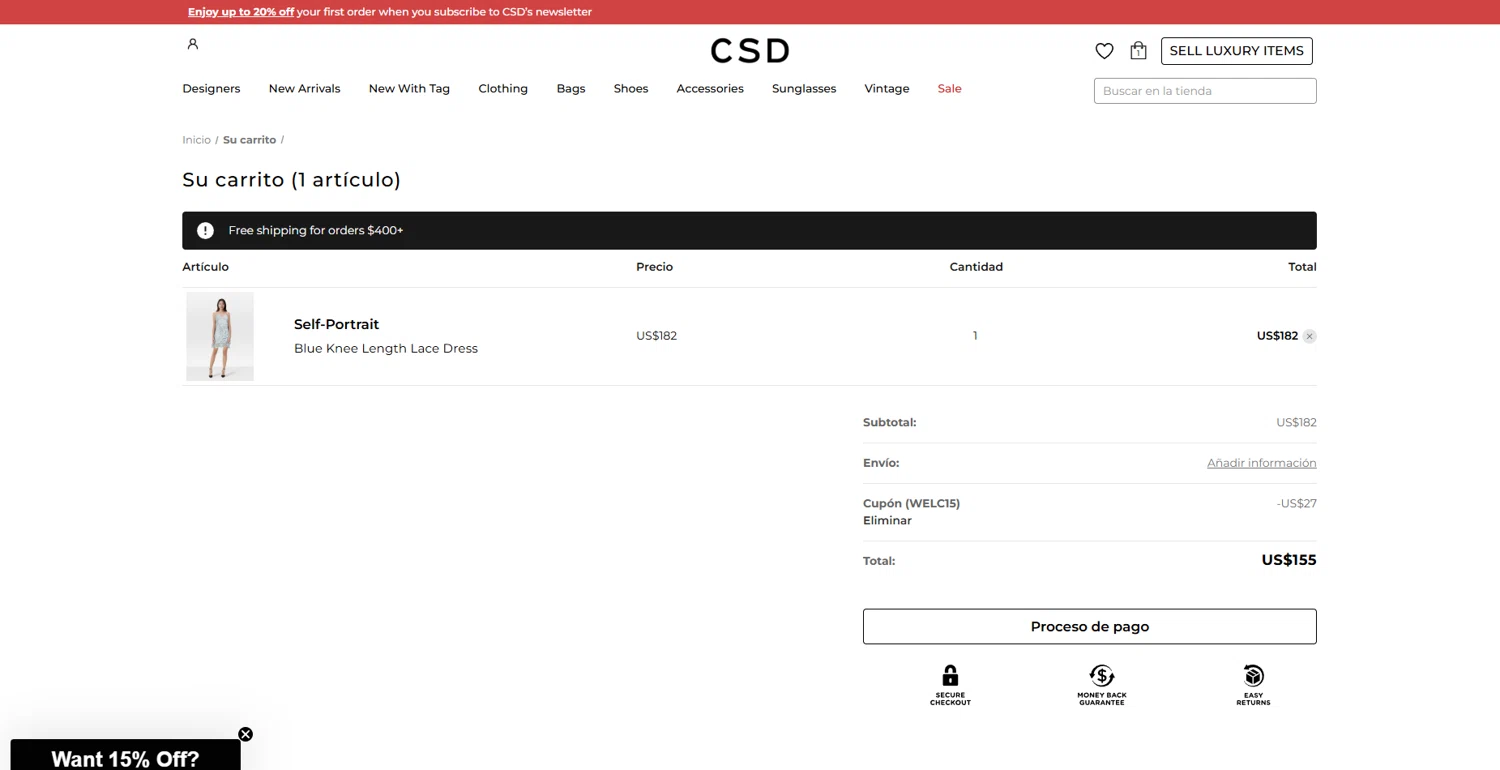Image resolution: width=1500 pixels, height=770 pixels.
Task: Click the easy returns box icon
Action: click(1253, 676)
